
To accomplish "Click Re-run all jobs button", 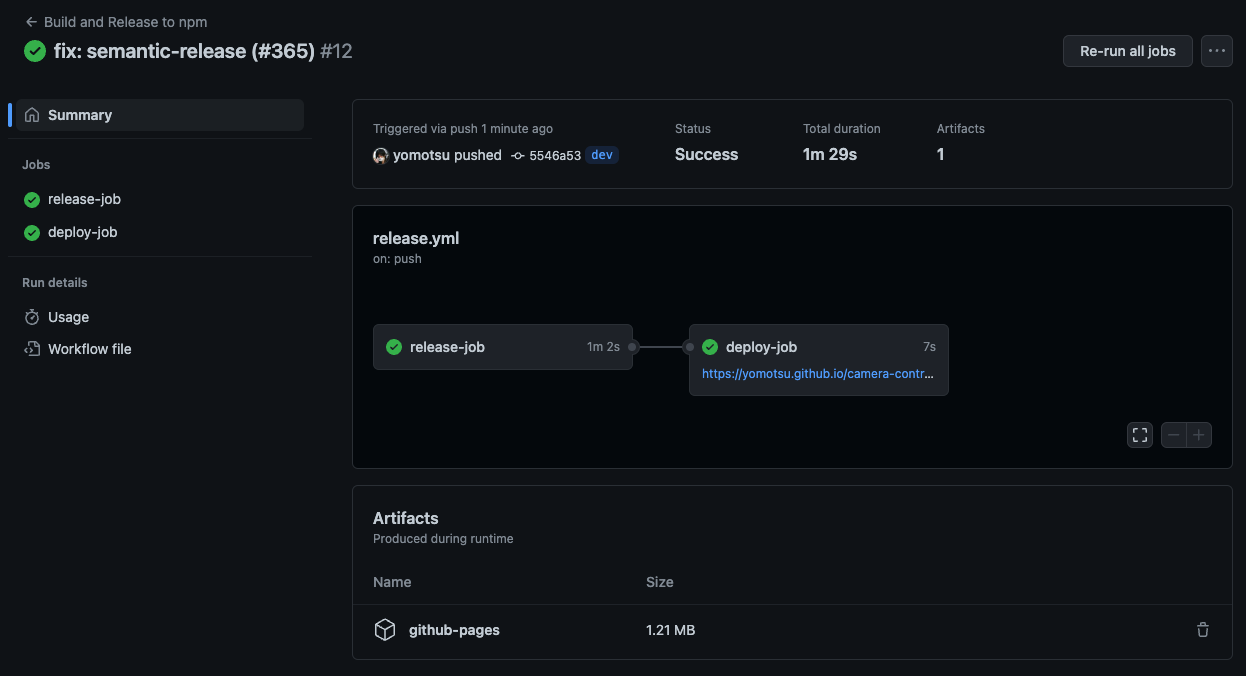I will coord(1127,51).
